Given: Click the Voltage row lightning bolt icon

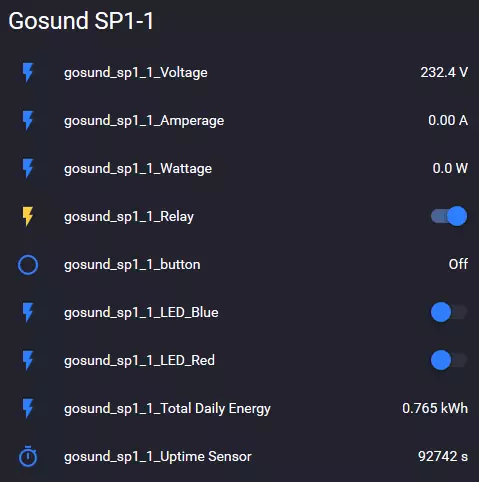Looking at the screenshot, I should click(x=28, y=72).
